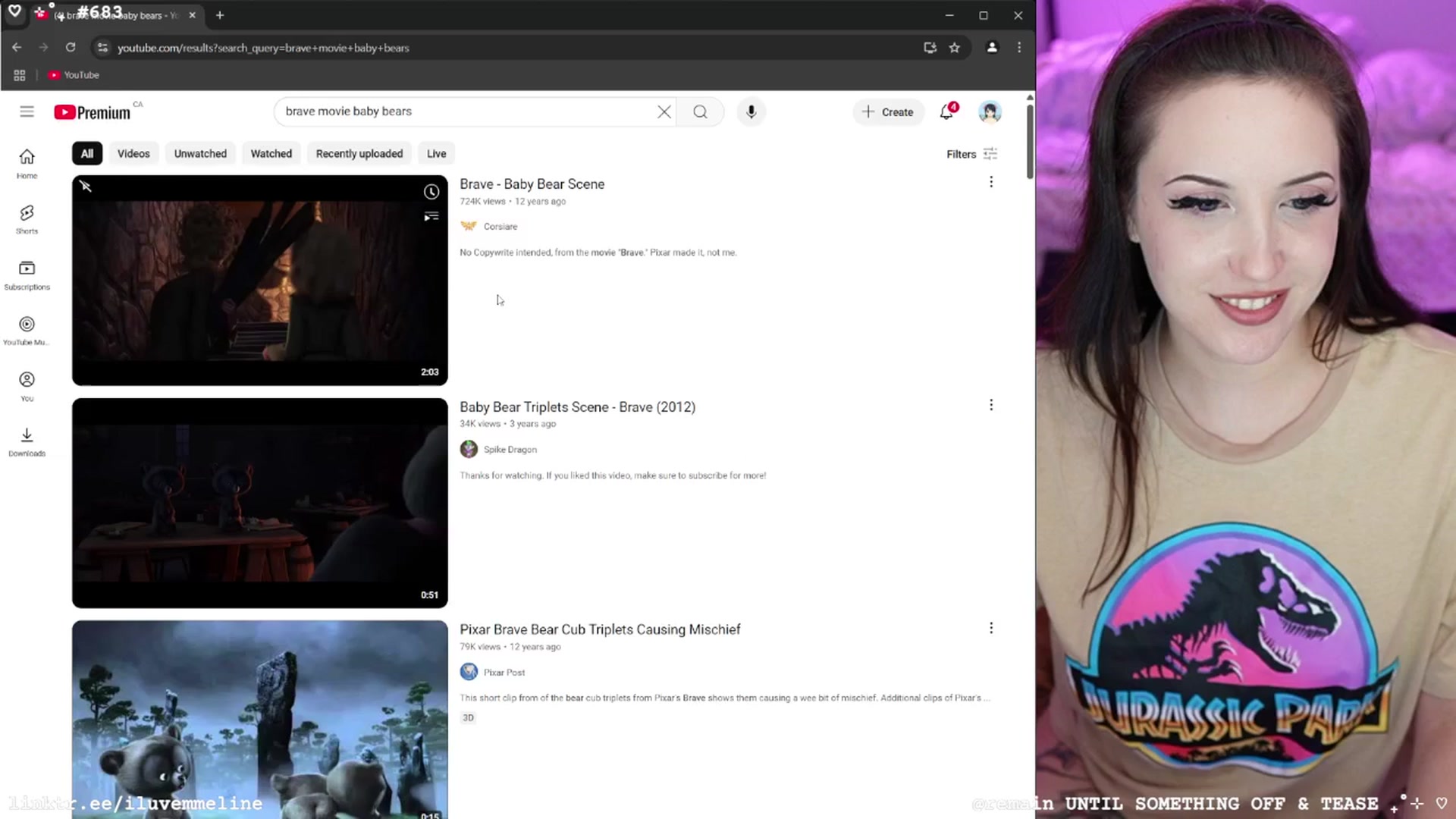Viewport: 1456px width, 819px height.
Task: Add Brave Baby Bear Scene to queue
Action: tap(431, 217)
